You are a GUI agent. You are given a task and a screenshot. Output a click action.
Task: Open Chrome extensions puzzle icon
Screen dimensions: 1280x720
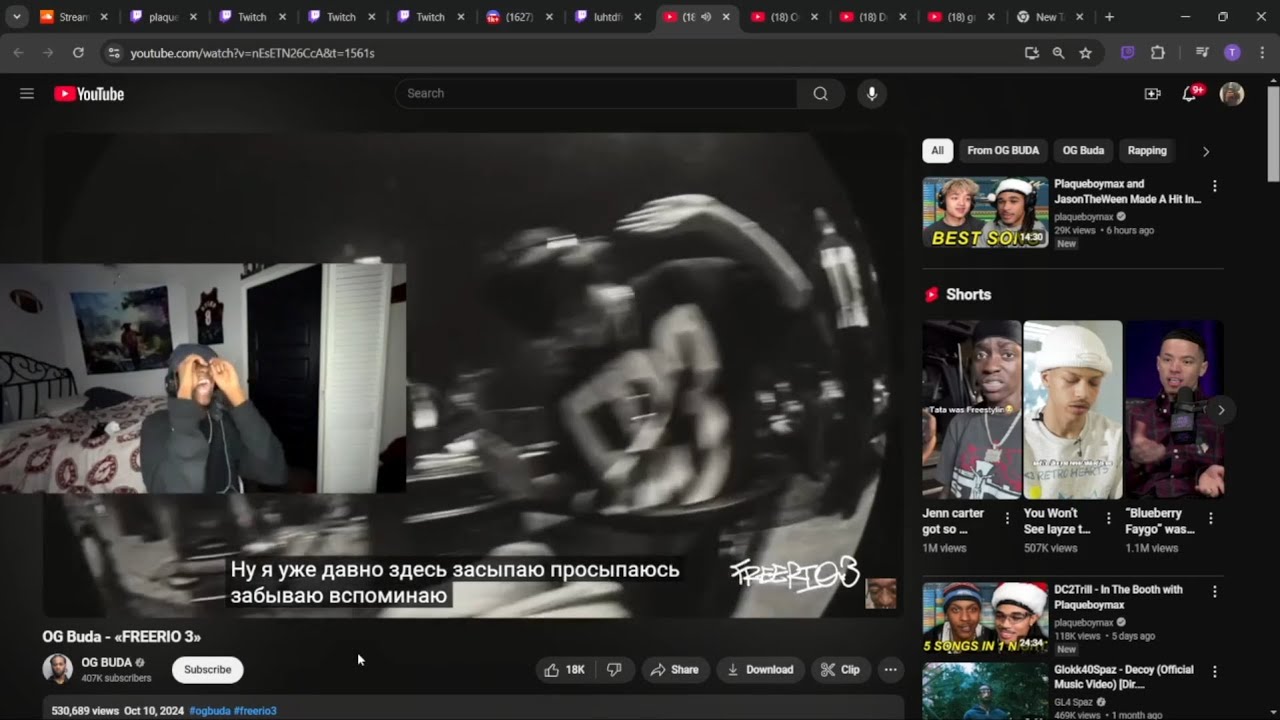[x=1158, y=53]
